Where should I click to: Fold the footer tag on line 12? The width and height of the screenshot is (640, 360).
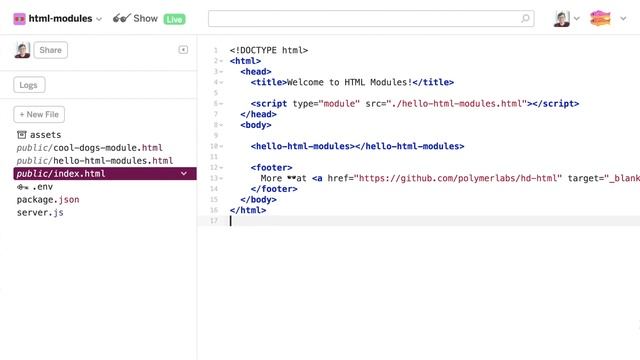pos(221,168)
